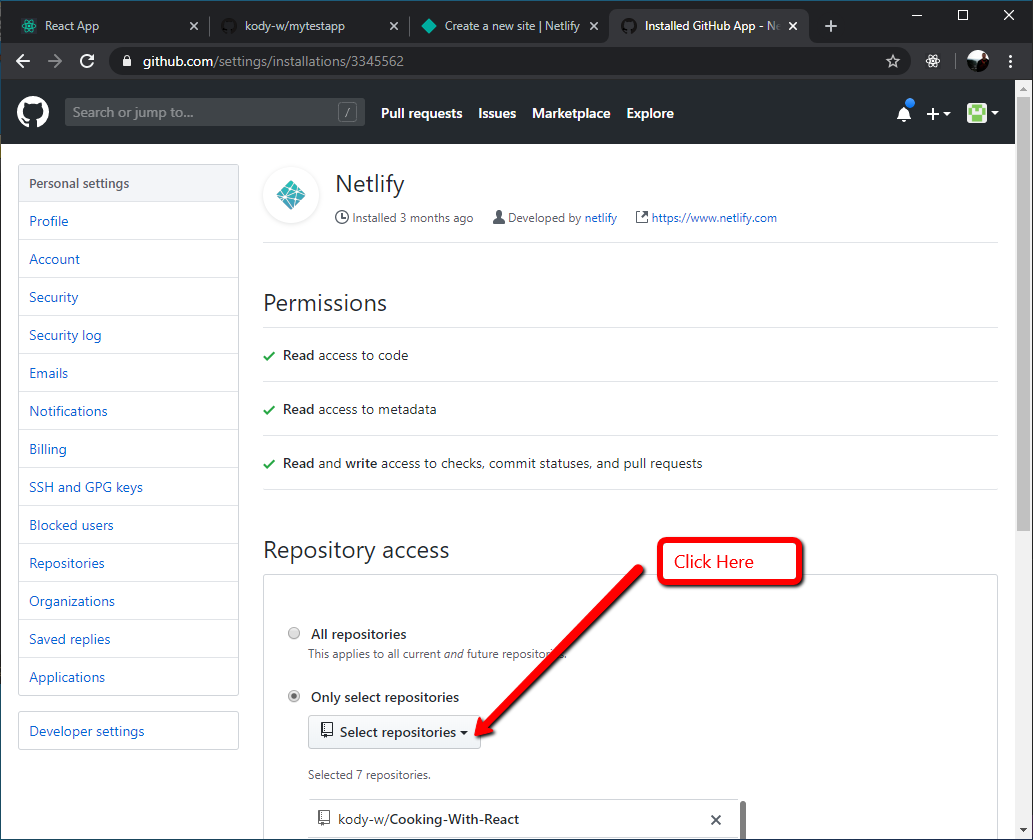Focus the Search or jump to field
Screen dimensions: 1033x840
214,112
